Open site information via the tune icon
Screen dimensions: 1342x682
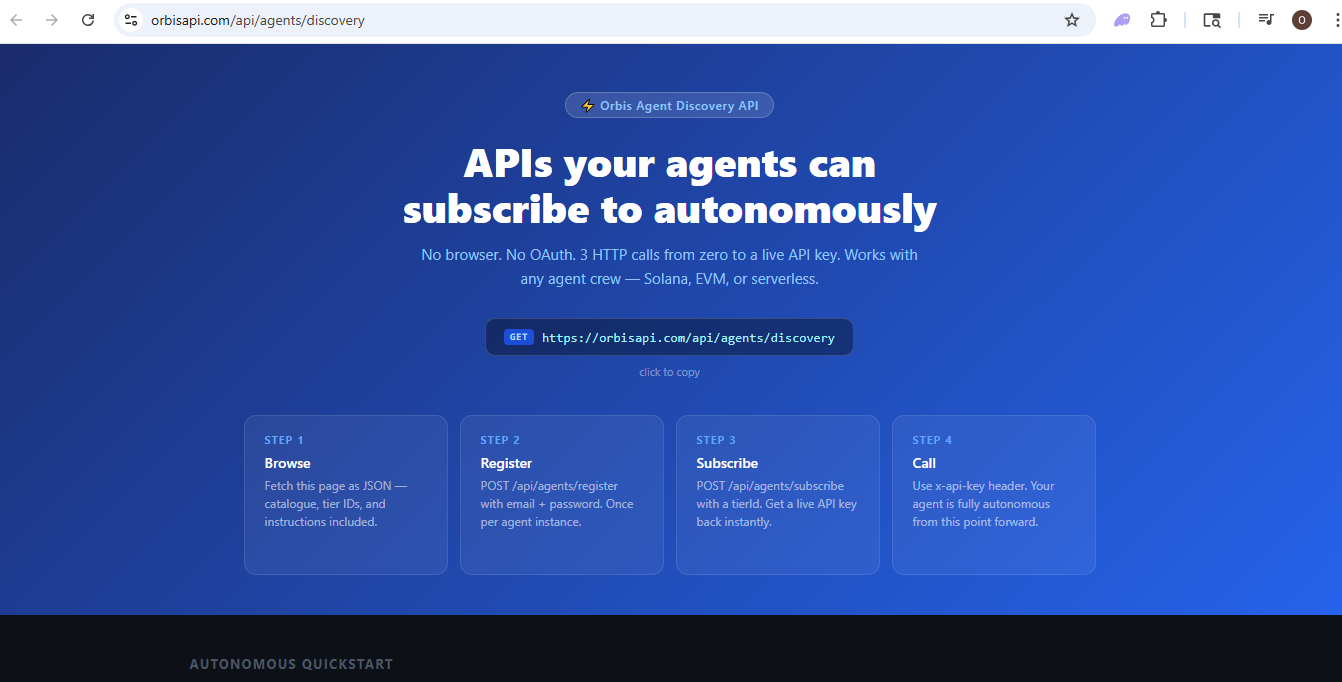(x=131, y=19)
